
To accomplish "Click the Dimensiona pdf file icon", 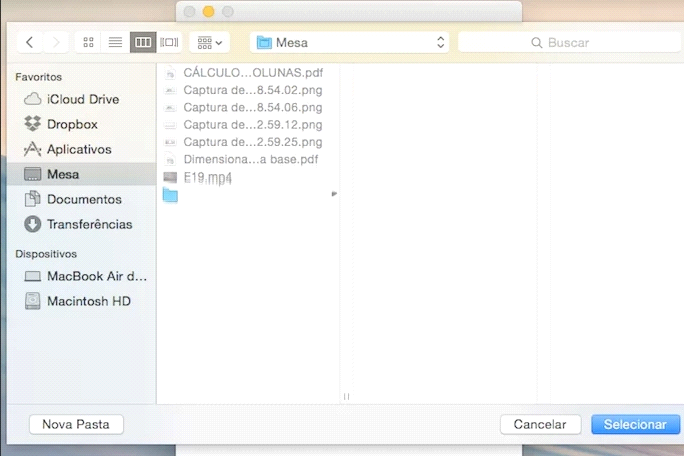I will [x=170, y=159].
